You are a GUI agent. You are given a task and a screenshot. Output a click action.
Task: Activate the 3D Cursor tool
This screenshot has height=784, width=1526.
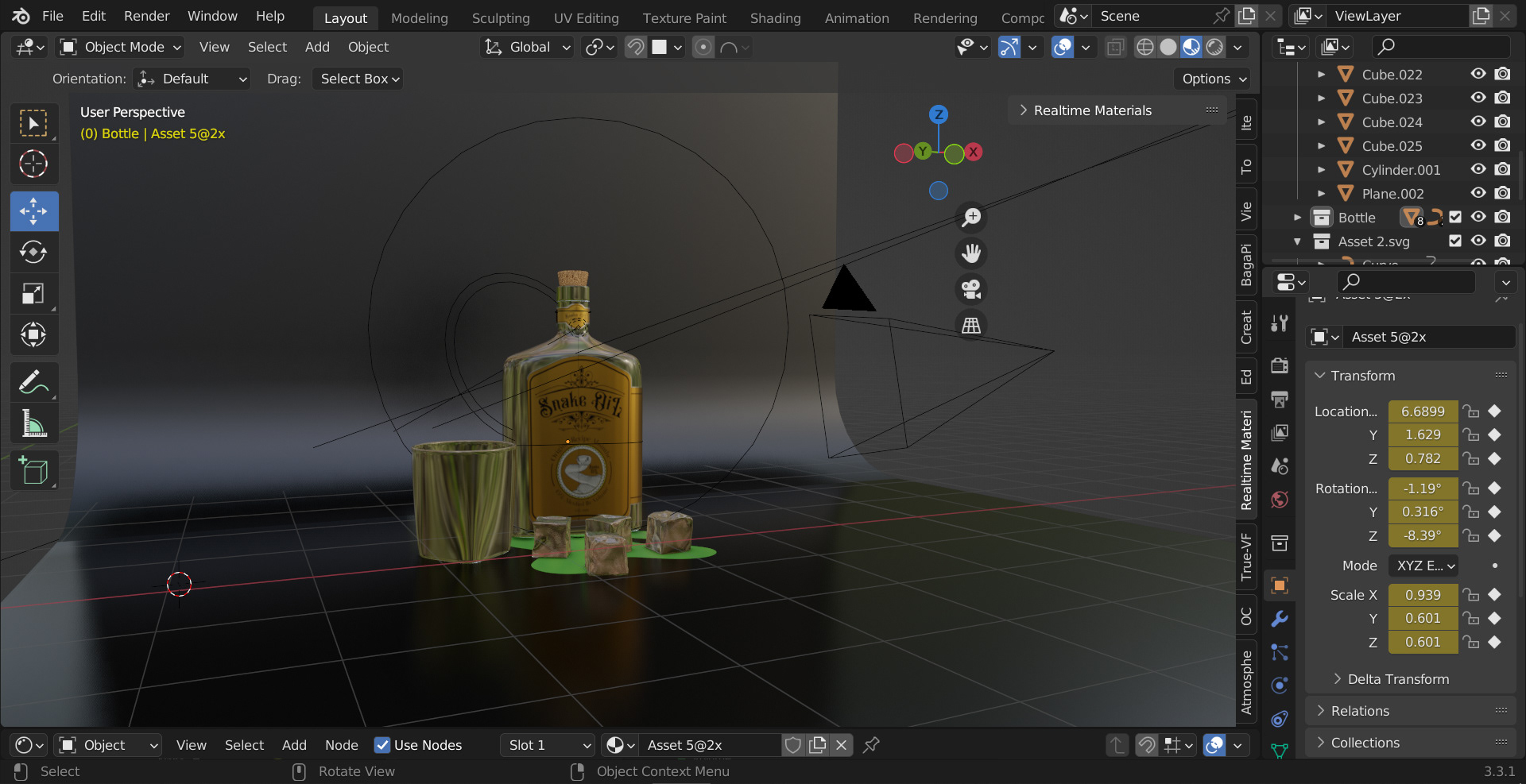point(33,164)
